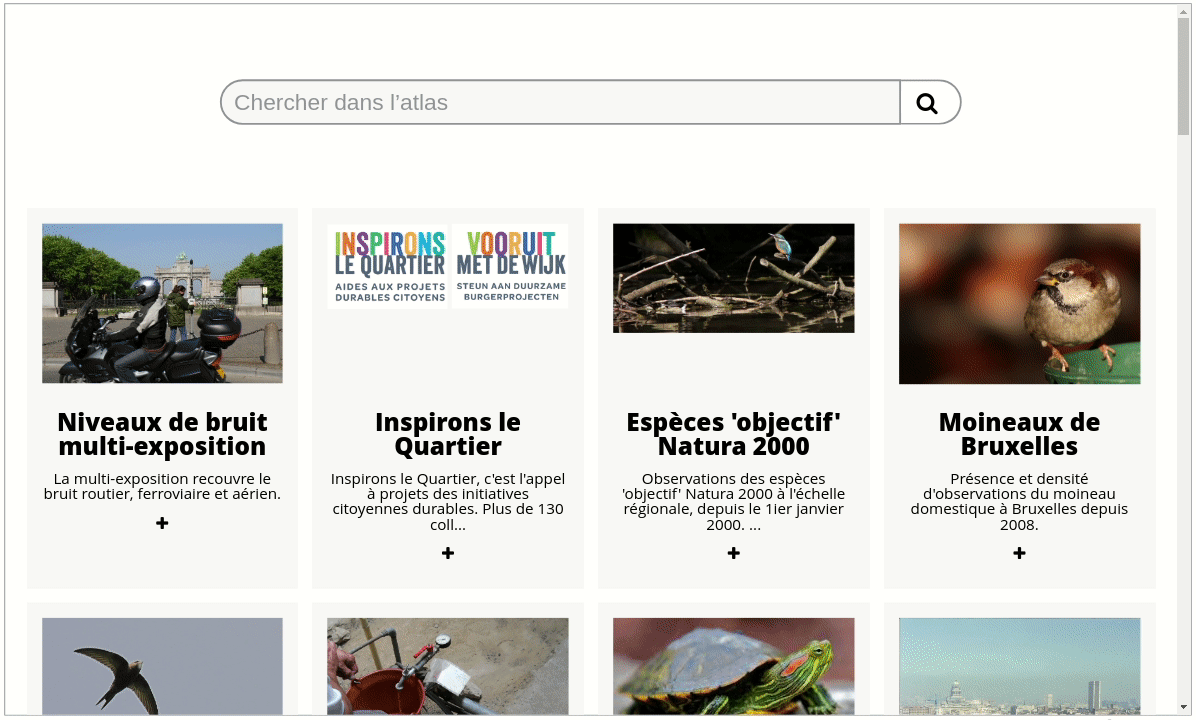1196x720 pixels.
Task: Open the 'Niveaux de bruit multi-exposition' title
Action: tap(162, 434)
